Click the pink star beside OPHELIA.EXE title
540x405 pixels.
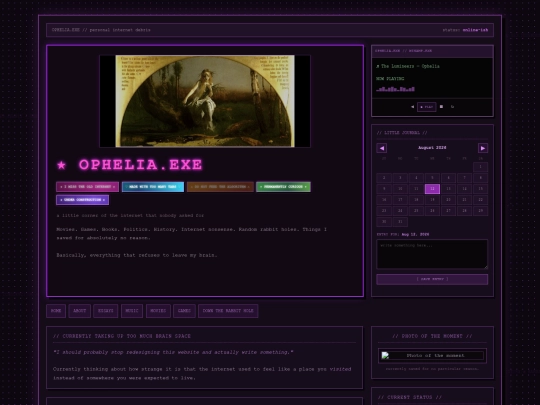(61, 165)
